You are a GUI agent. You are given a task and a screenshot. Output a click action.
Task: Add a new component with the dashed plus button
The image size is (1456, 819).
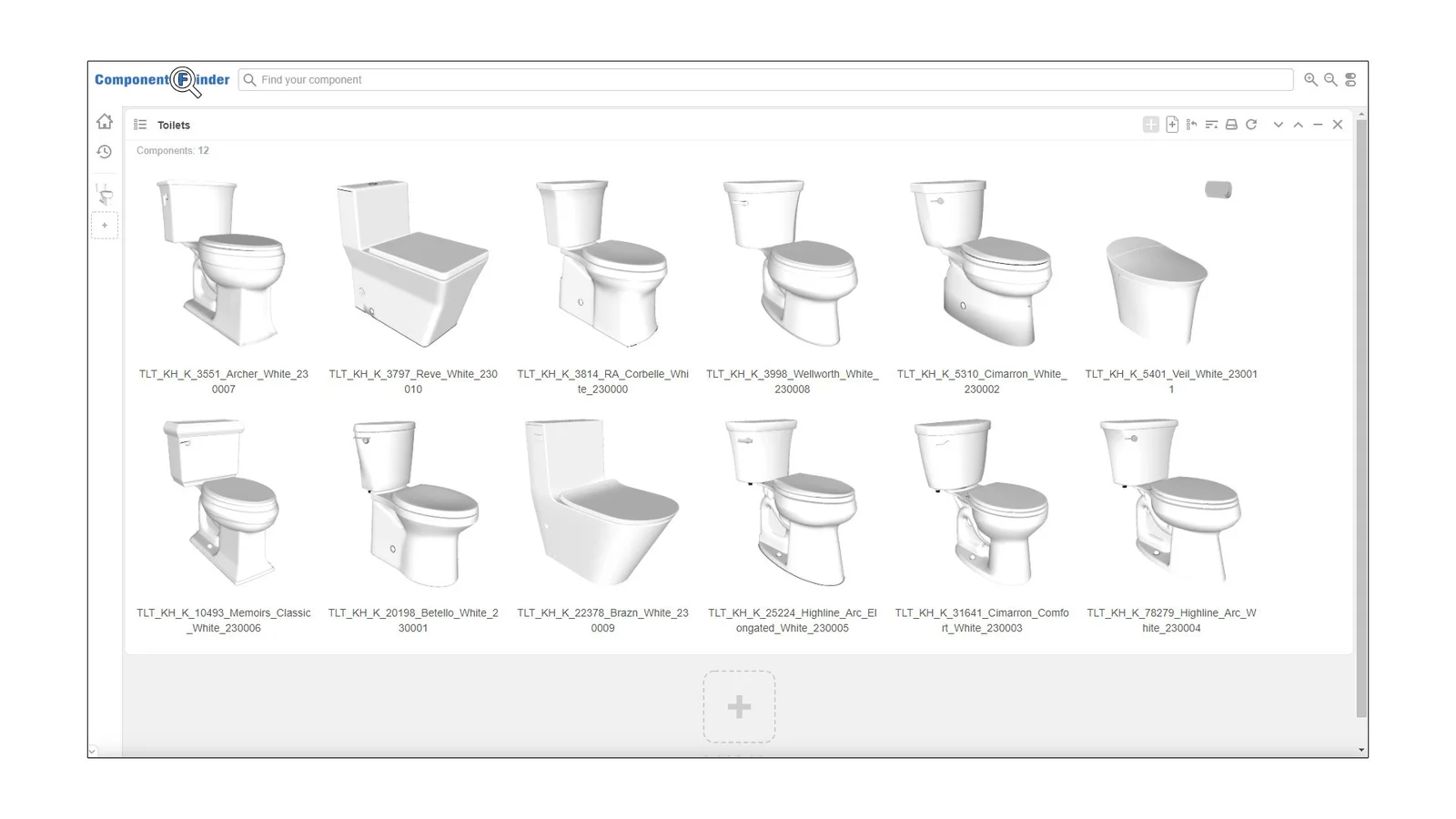(x=739, y=706)
